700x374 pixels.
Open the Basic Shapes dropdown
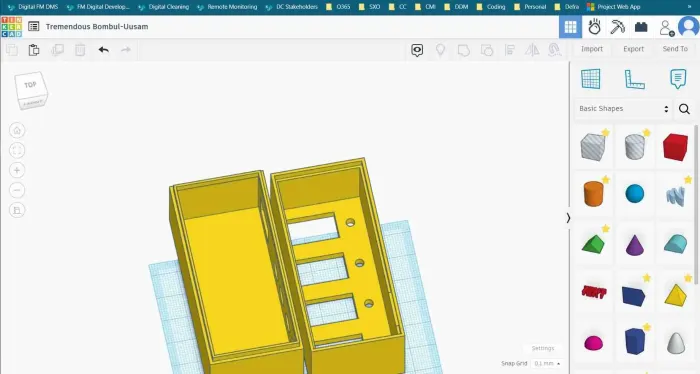[x=623, y=108]
